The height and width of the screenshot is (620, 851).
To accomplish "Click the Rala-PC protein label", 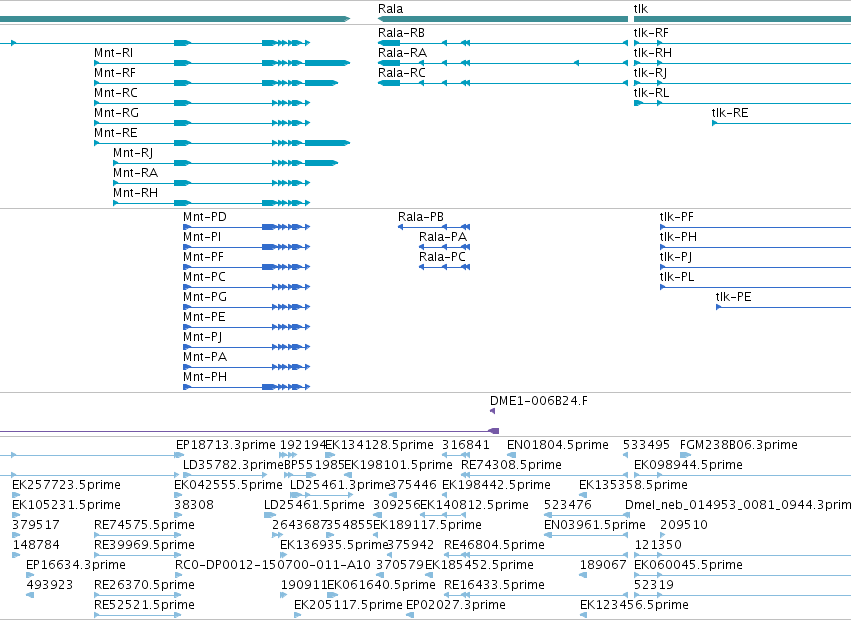I will (x=442, y=257).
